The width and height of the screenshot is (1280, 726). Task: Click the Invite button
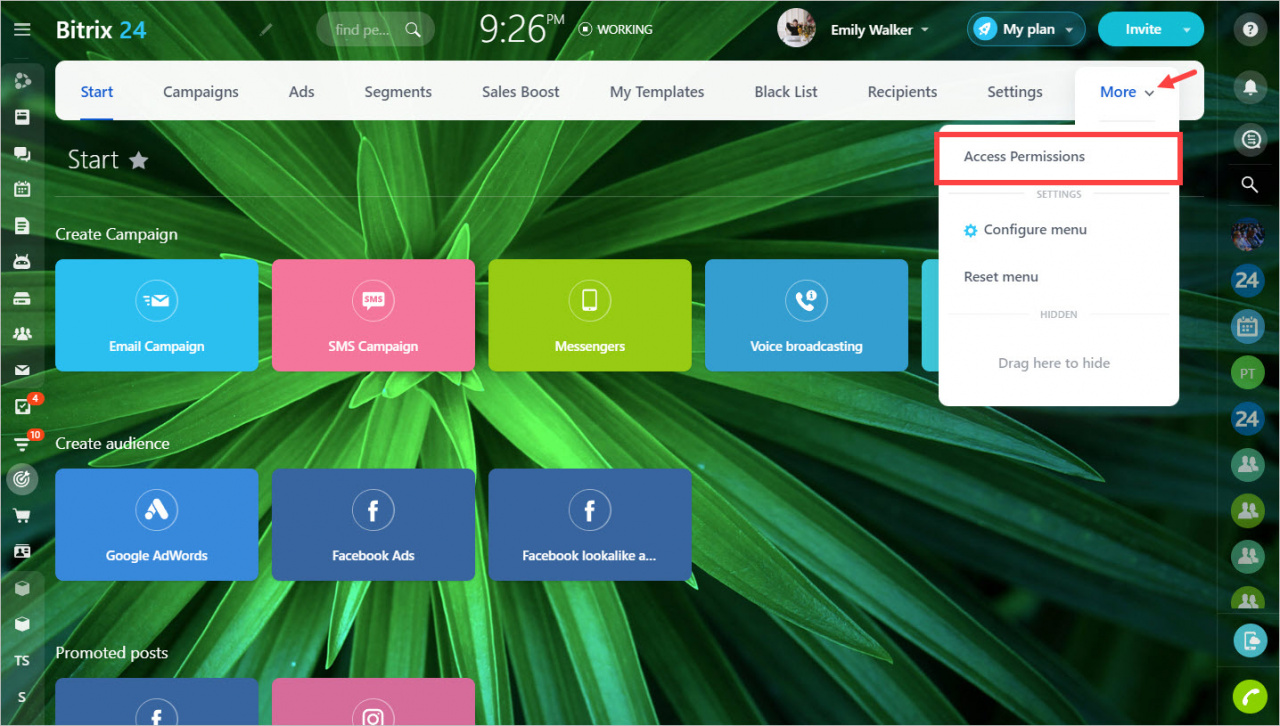[1143, 29]
